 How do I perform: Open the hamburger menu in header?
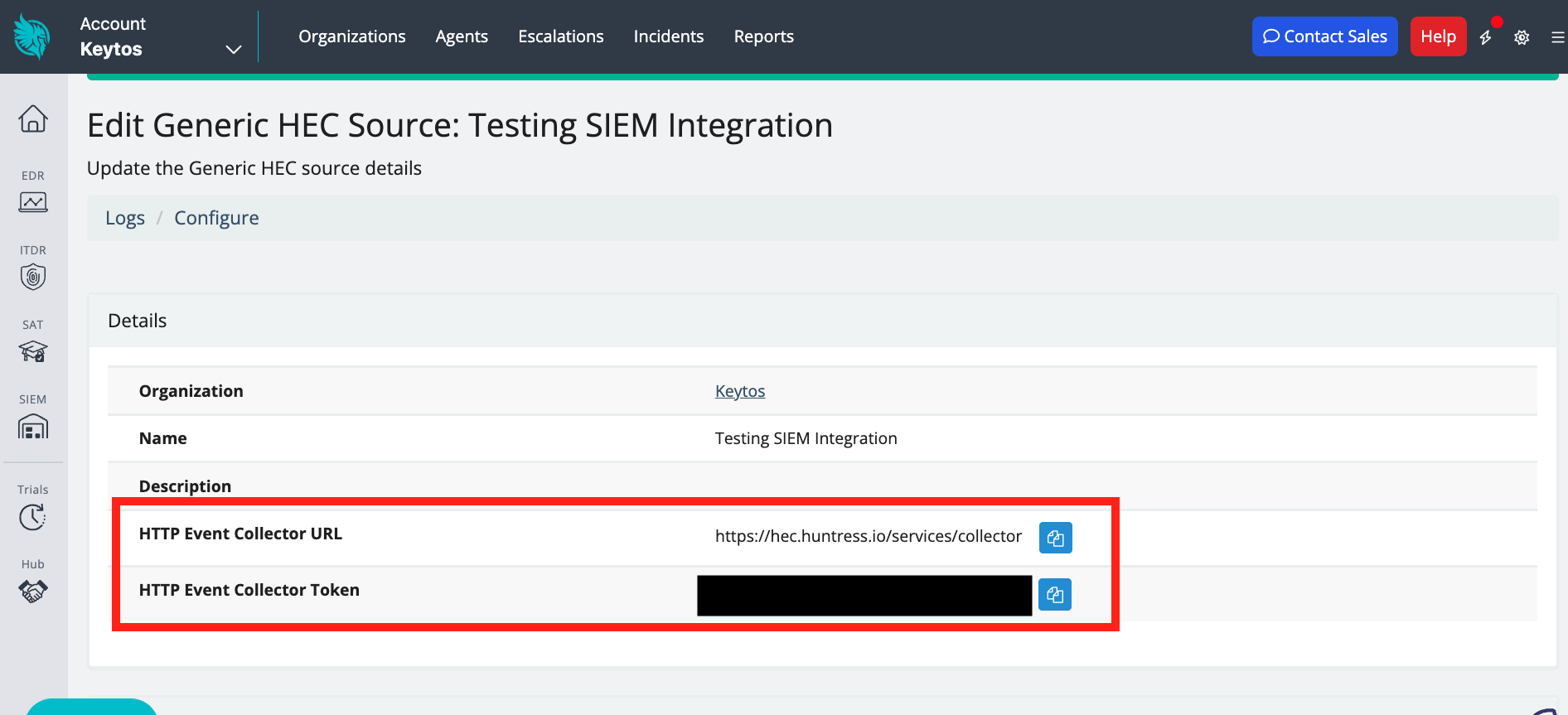click(1557, 37)
